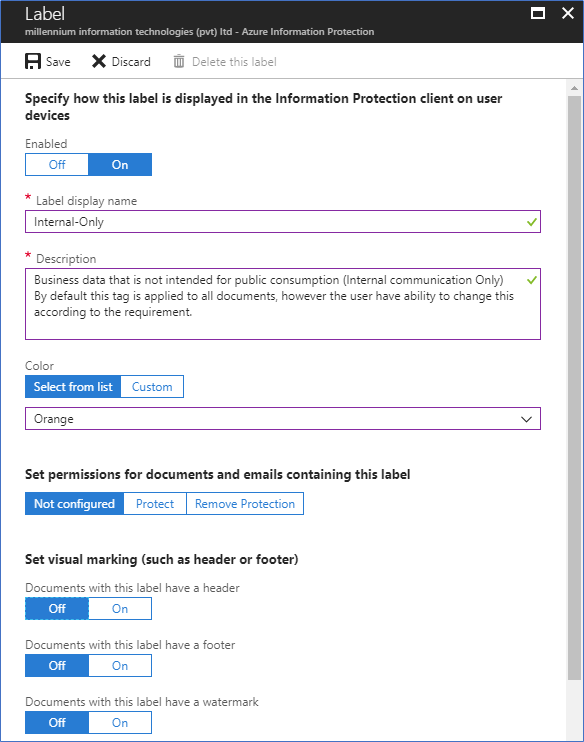The width and height of the screenshot is (584, 742).
Task: Turn On the watermark marking
Action: click(120, 723)
